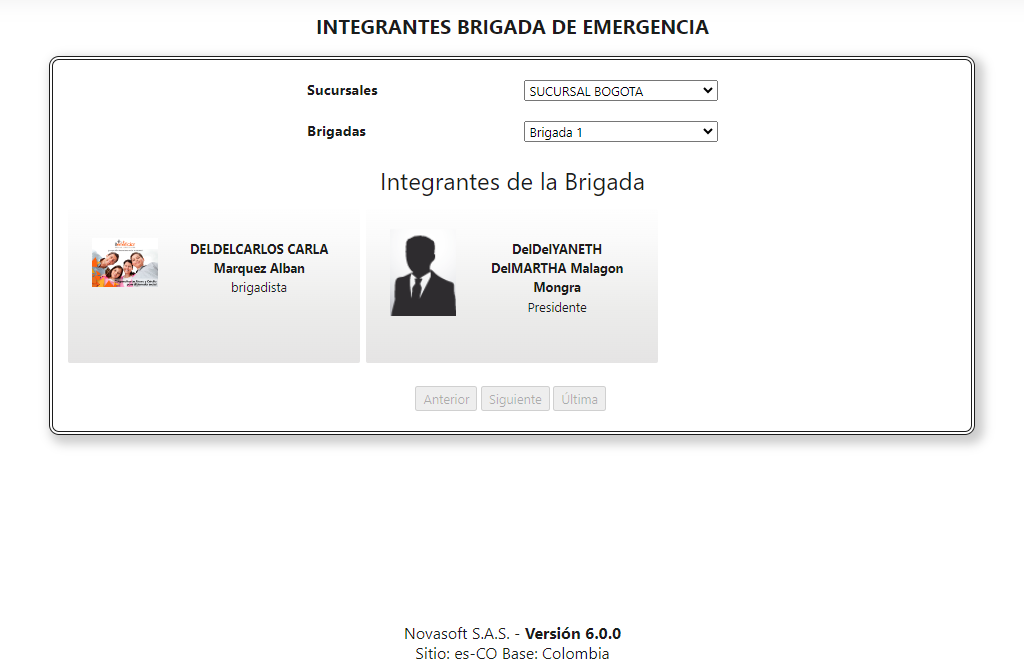Expand the SUCURSAL BOGOTA selector arrow
Viewport: 1024px width, 671px height.
pos(708,90)
